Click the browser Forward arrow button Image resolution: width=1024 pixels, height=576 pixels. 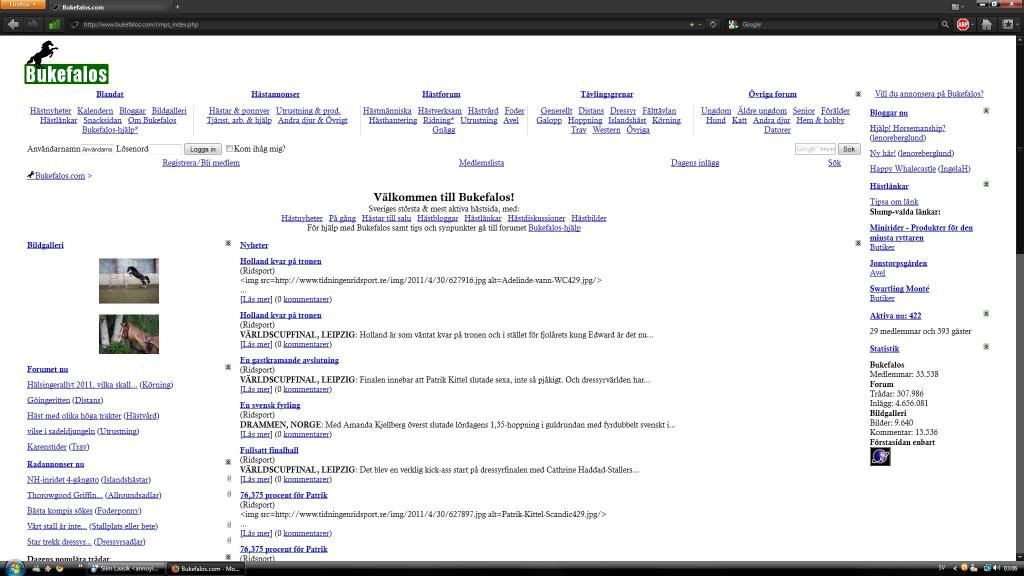[32, 24]
